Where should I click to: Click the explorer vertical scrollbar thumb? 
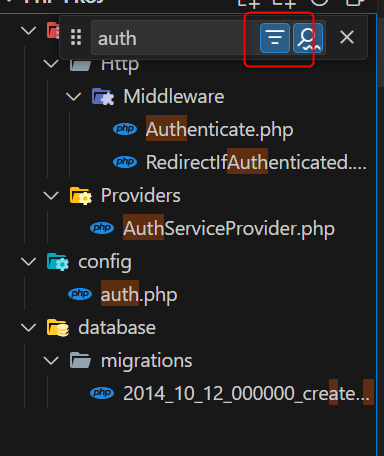coord(381,52)
